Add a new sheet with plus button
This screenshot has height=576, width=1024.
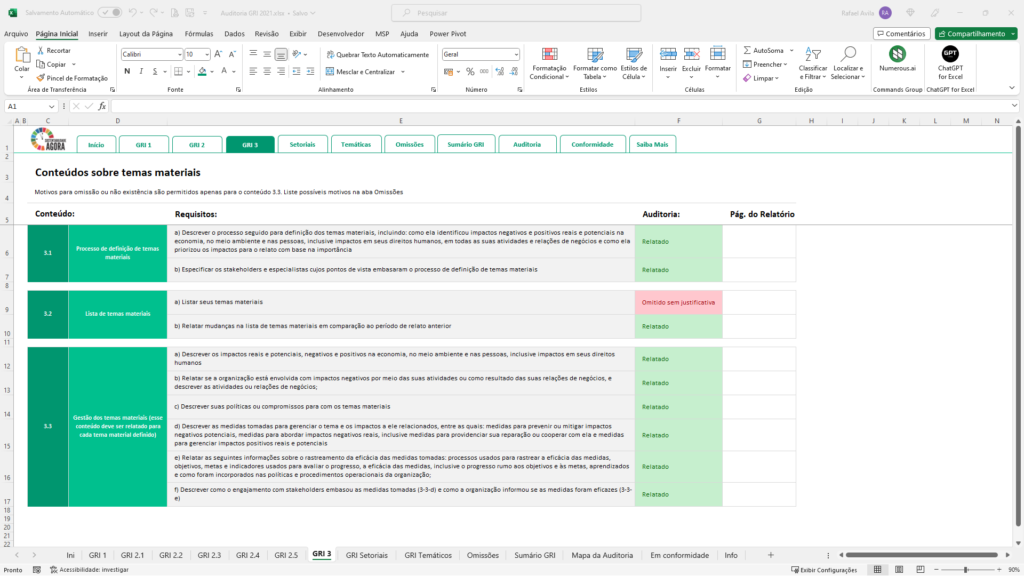[771, 555]
